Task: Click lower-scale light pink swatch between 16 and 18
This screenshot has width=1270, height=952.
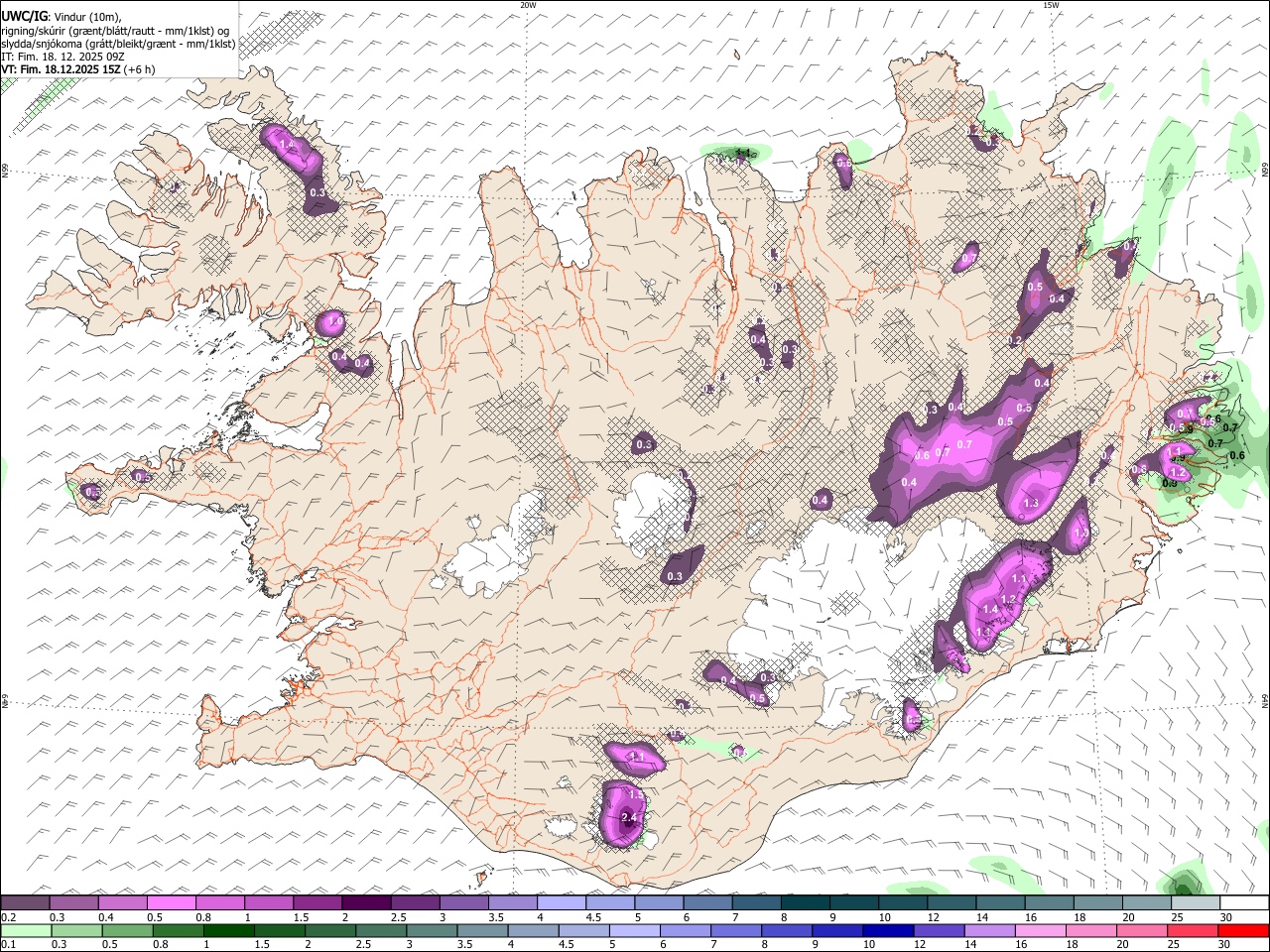Action: (1041, 930)
